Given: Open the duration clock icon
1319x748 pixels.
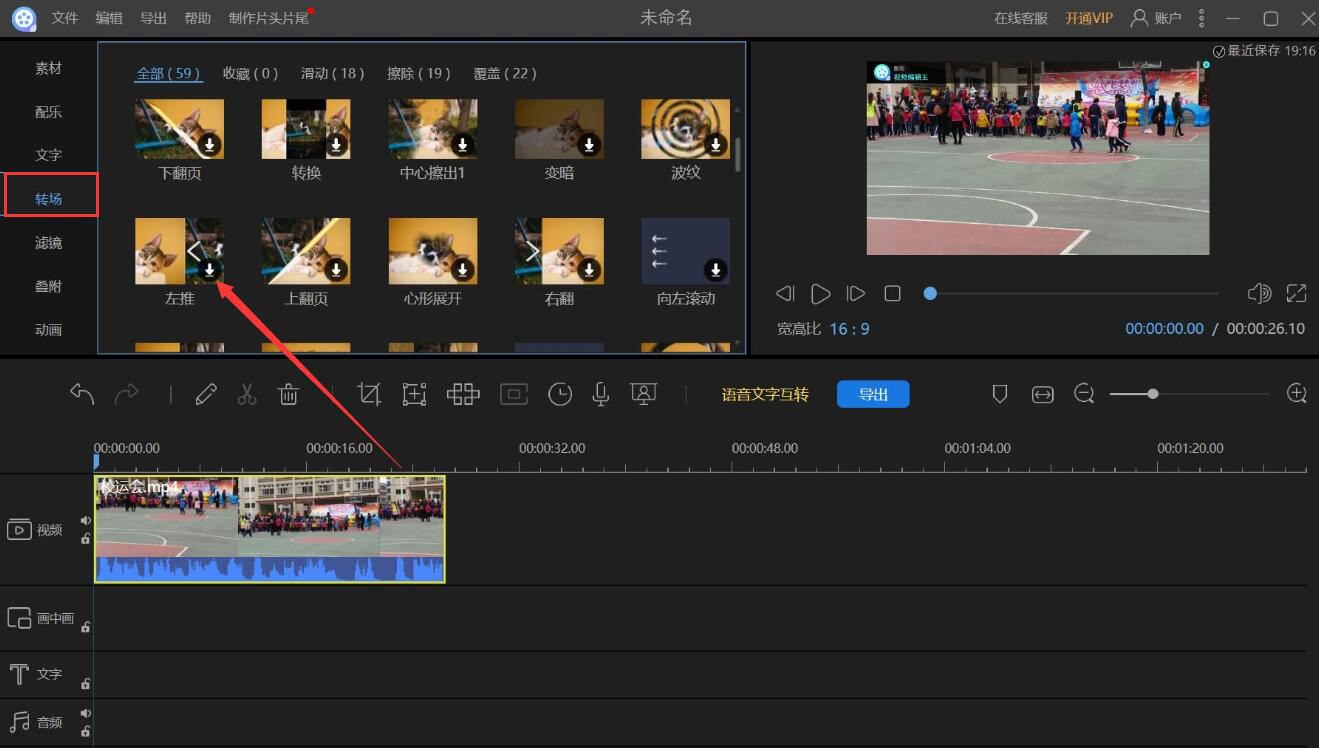Looking at the screenshot, I should click(x=560, y=394).
